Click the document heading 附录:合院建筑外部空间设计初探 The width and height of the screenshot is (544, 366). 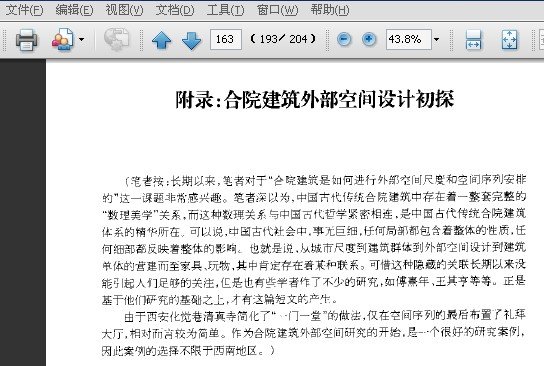pyautogui.click(x=314, y=100)
